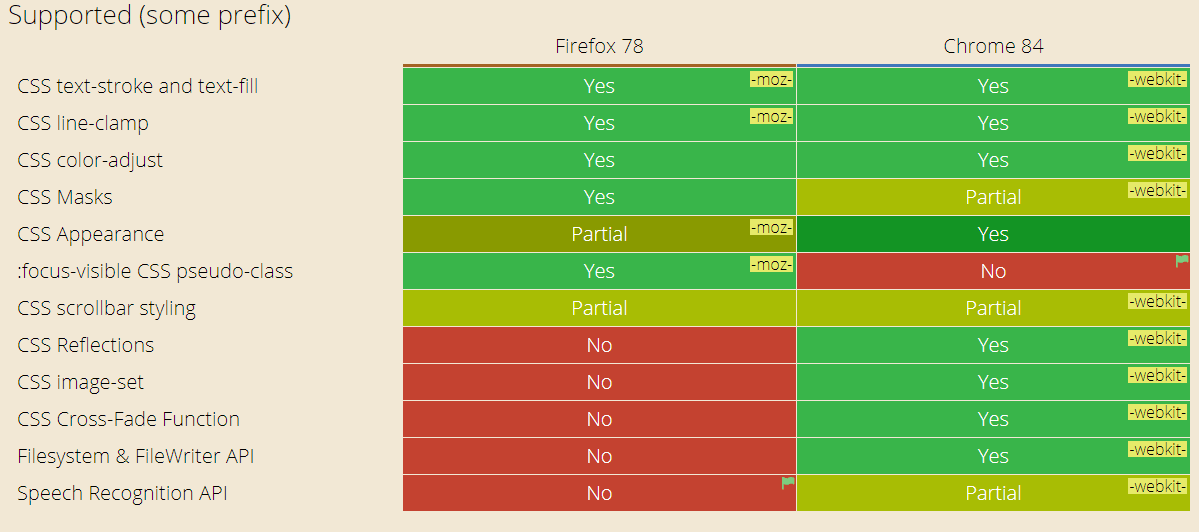1199x532 pixels.
Task: Click -webkit- prefix badge on CSS line-clamp row
Action: coord(1157,116)
